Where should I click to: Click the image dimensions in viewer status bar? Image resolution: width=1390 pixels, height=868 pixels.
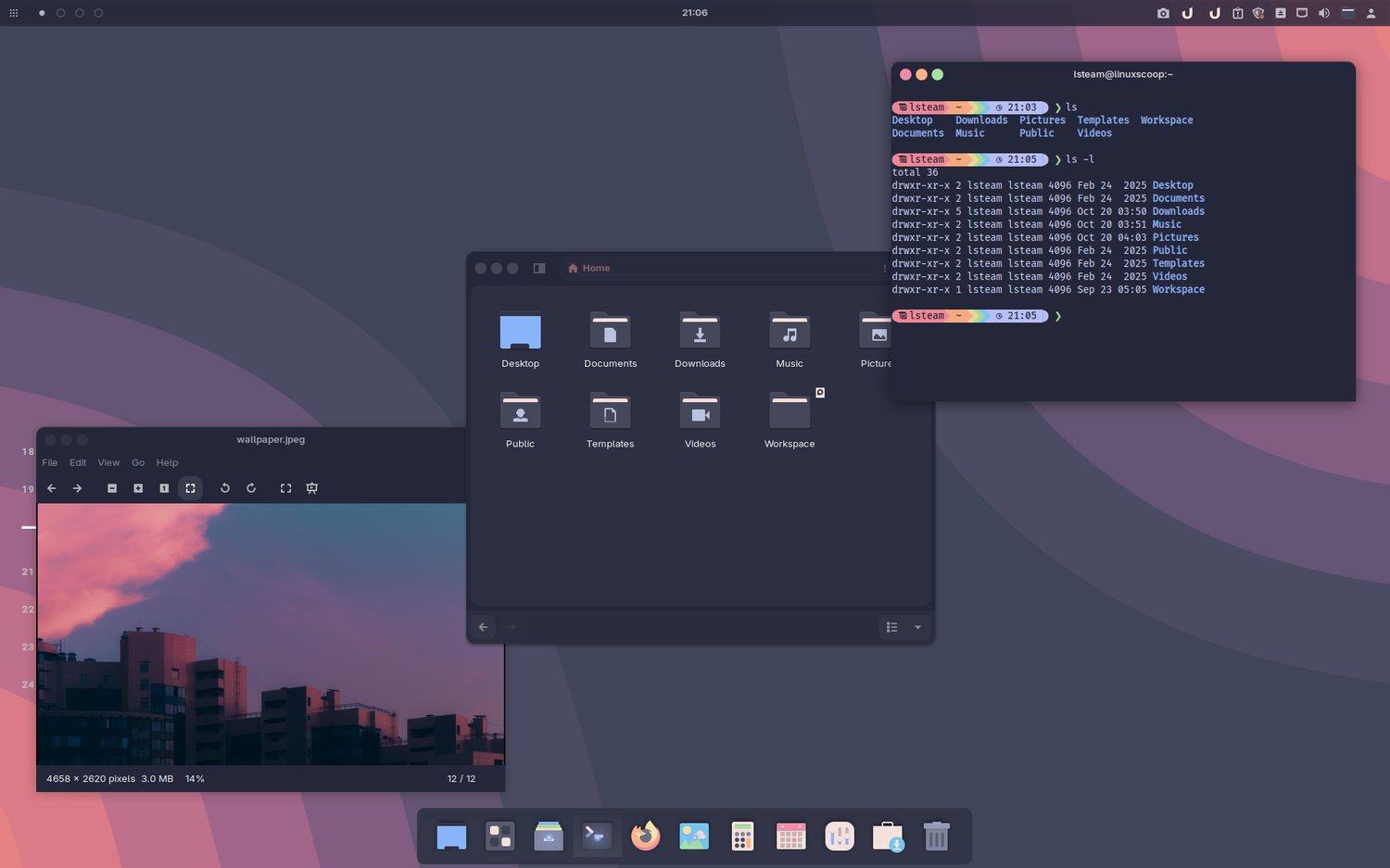click(91, 779)
